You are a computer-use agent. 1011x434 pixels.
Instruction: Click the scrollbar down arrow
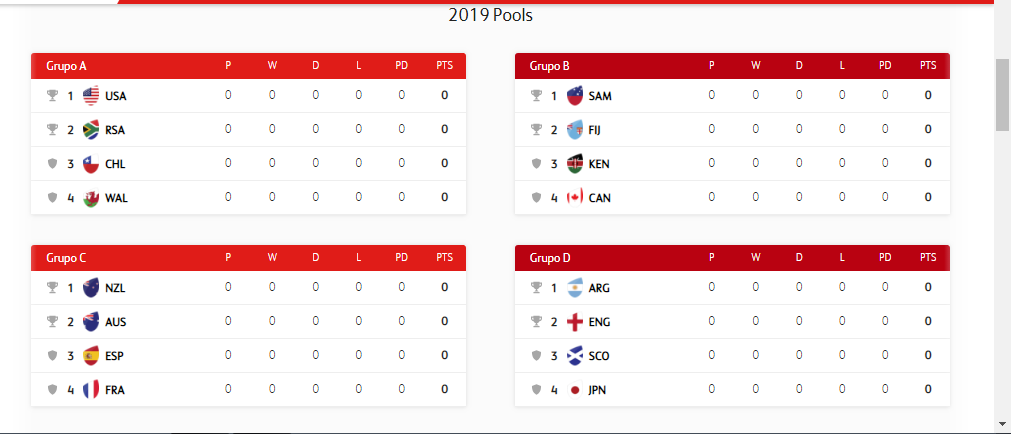[x=1003, y=424]
